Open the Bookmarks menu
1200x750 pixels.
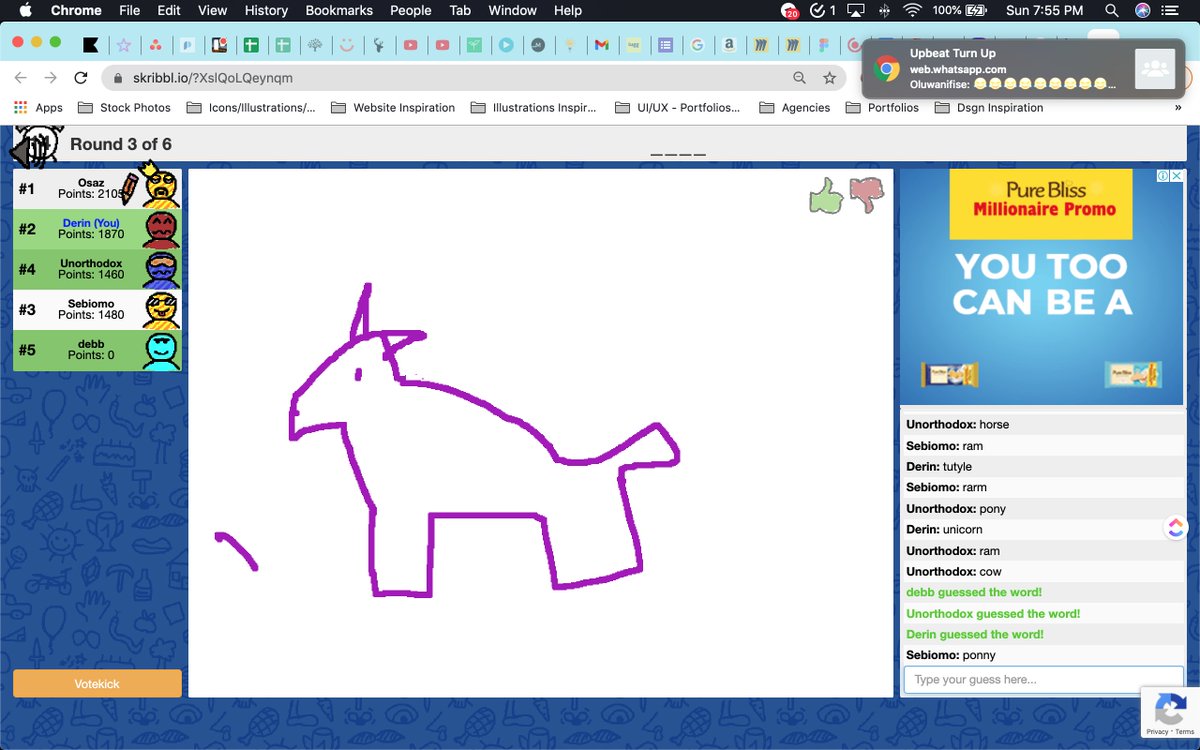click(339, 11)
